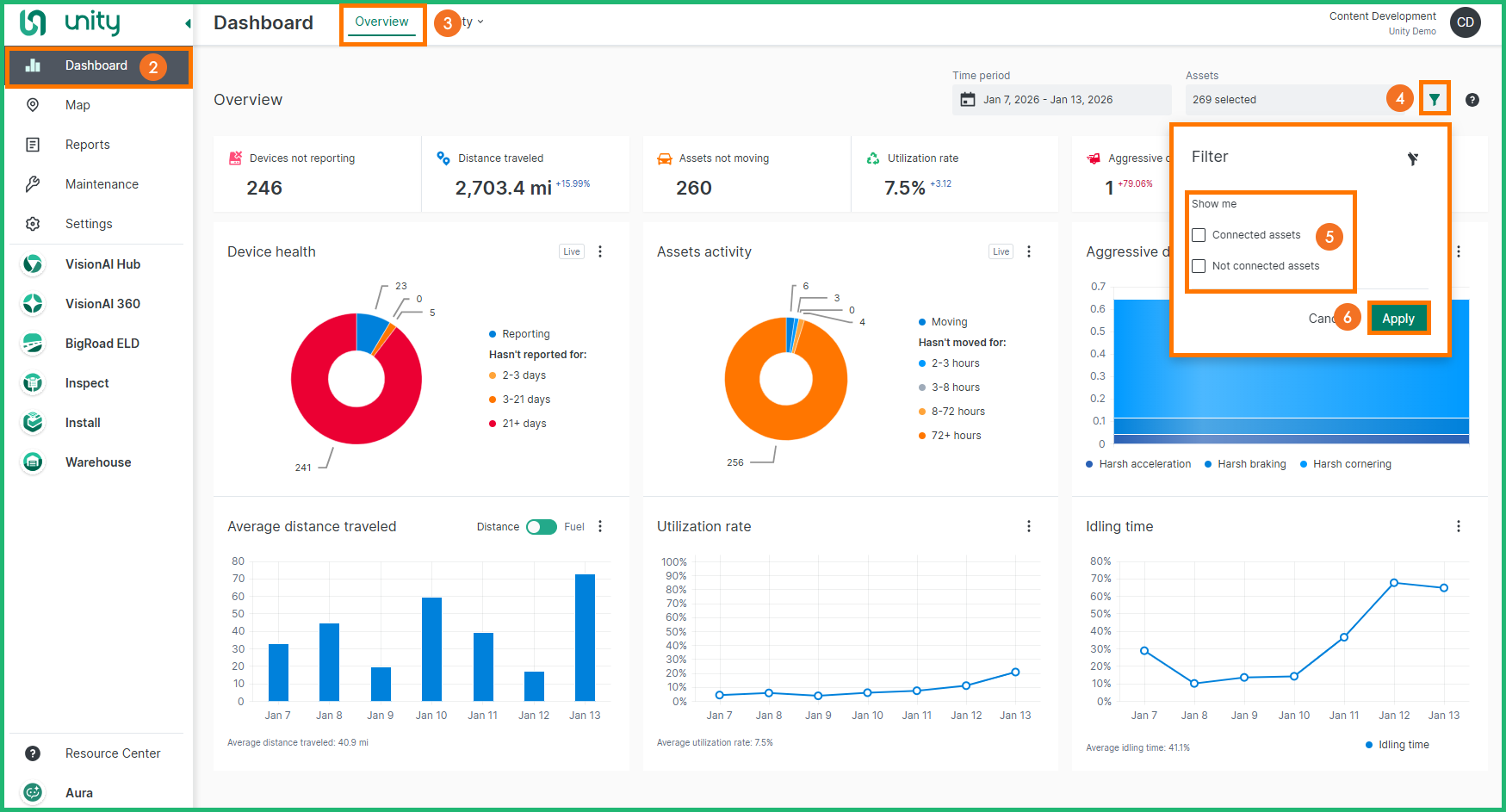Image resolution: width=1506 pixels, height=812 pixels.
Task: Open the Warehouse app icon
Action: tap(33, 462)
